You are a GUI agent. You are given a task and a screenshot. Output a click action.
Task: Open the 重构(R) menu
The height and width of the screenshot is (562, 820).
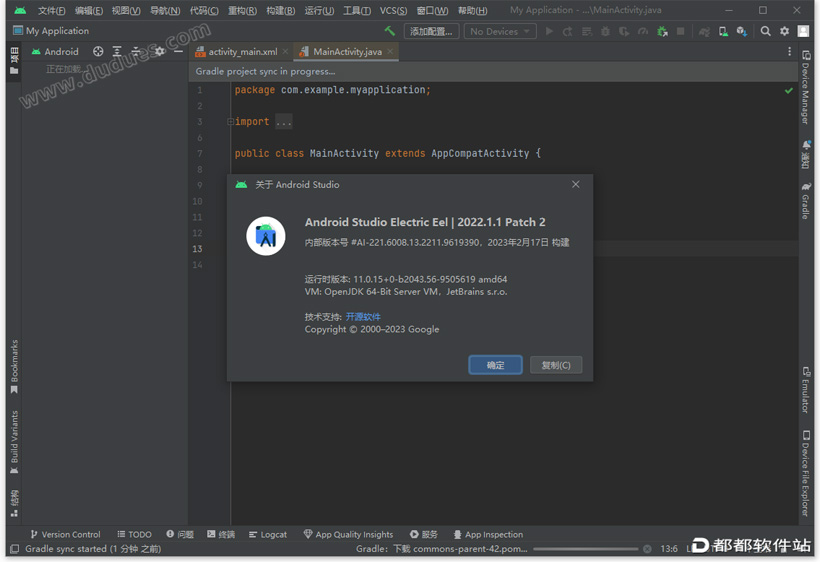click(x=242, y=10)
